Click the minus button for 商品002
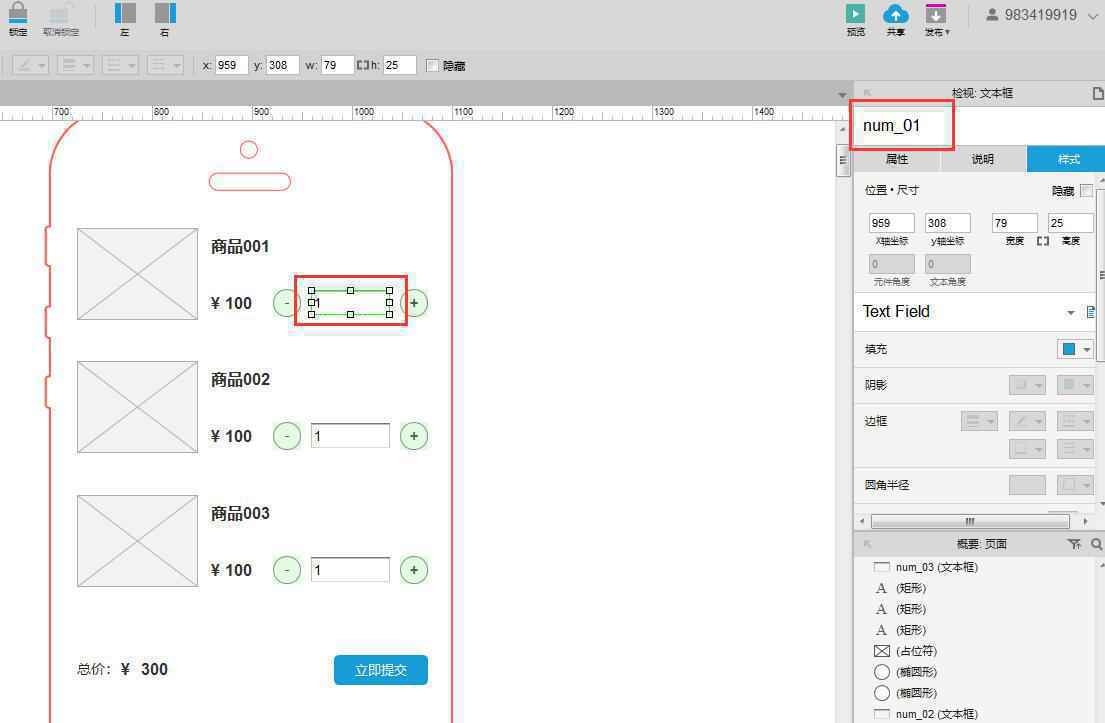This screenshot has height=723, width=1105. tap(287, 436)
